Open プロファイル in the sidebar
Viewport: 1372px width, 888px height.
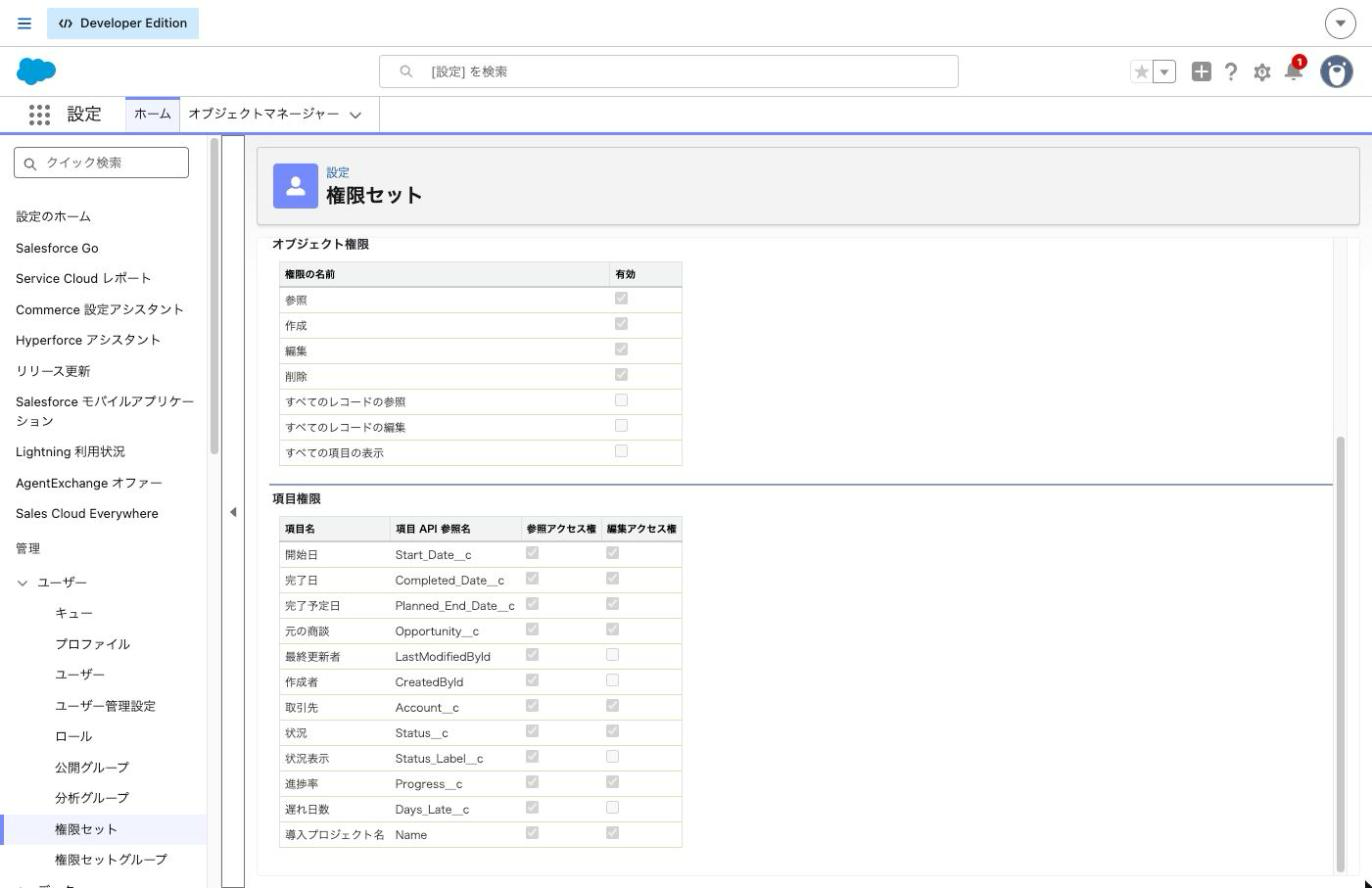pyautogui.click(x=92, y=644)
